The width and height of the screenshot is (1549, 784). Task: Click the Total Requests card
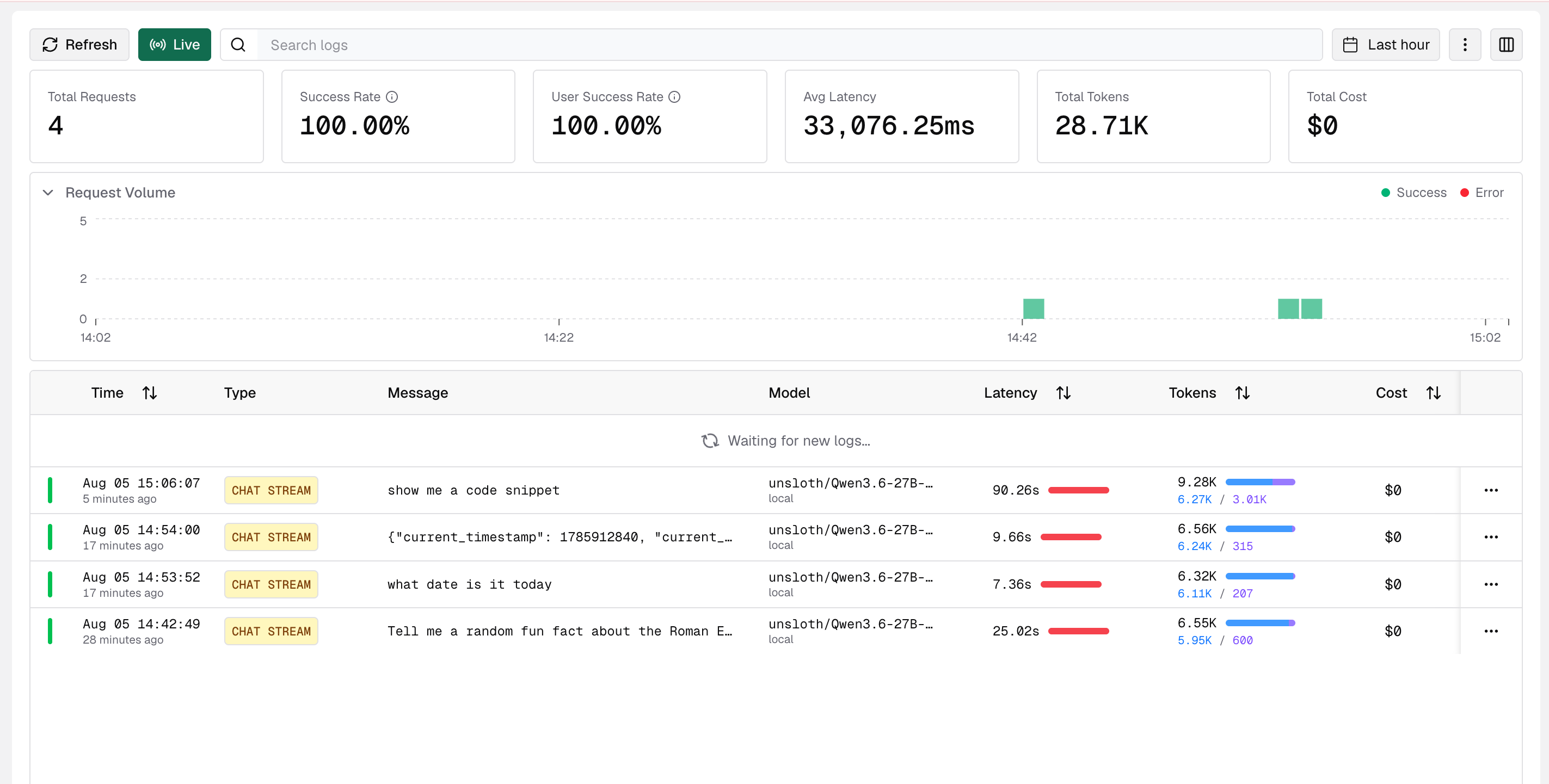(147, 116)
